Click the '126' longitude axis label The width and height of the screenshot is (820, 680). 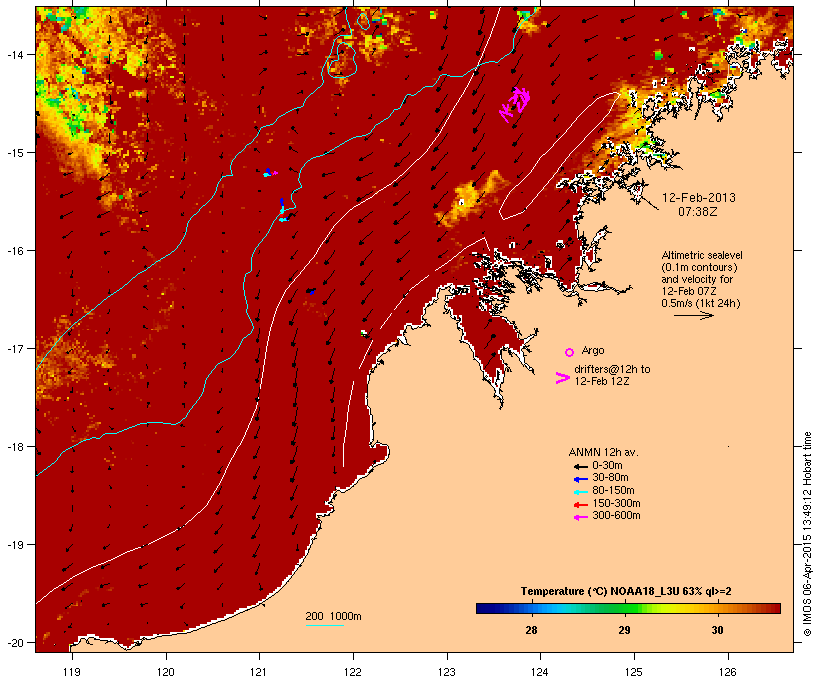(x=727, y=672)
